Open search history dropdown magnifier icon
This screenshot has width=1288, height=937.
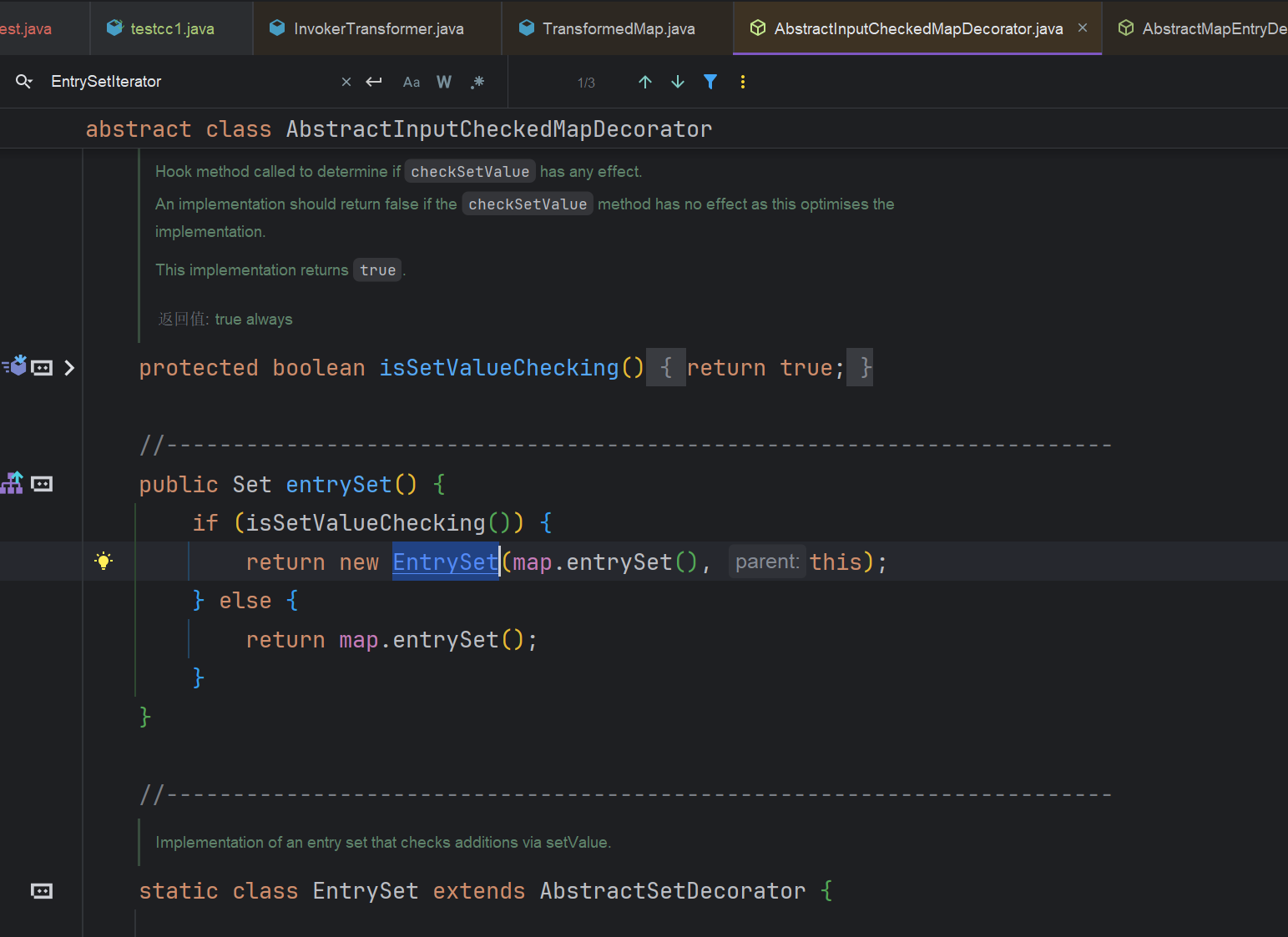pyautogui.click(x=24, y=82)
